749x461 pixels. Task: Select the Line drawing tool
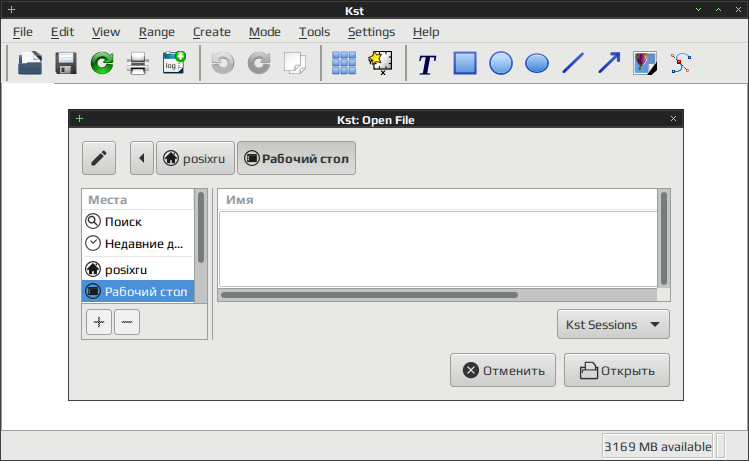tap(573, 63)
